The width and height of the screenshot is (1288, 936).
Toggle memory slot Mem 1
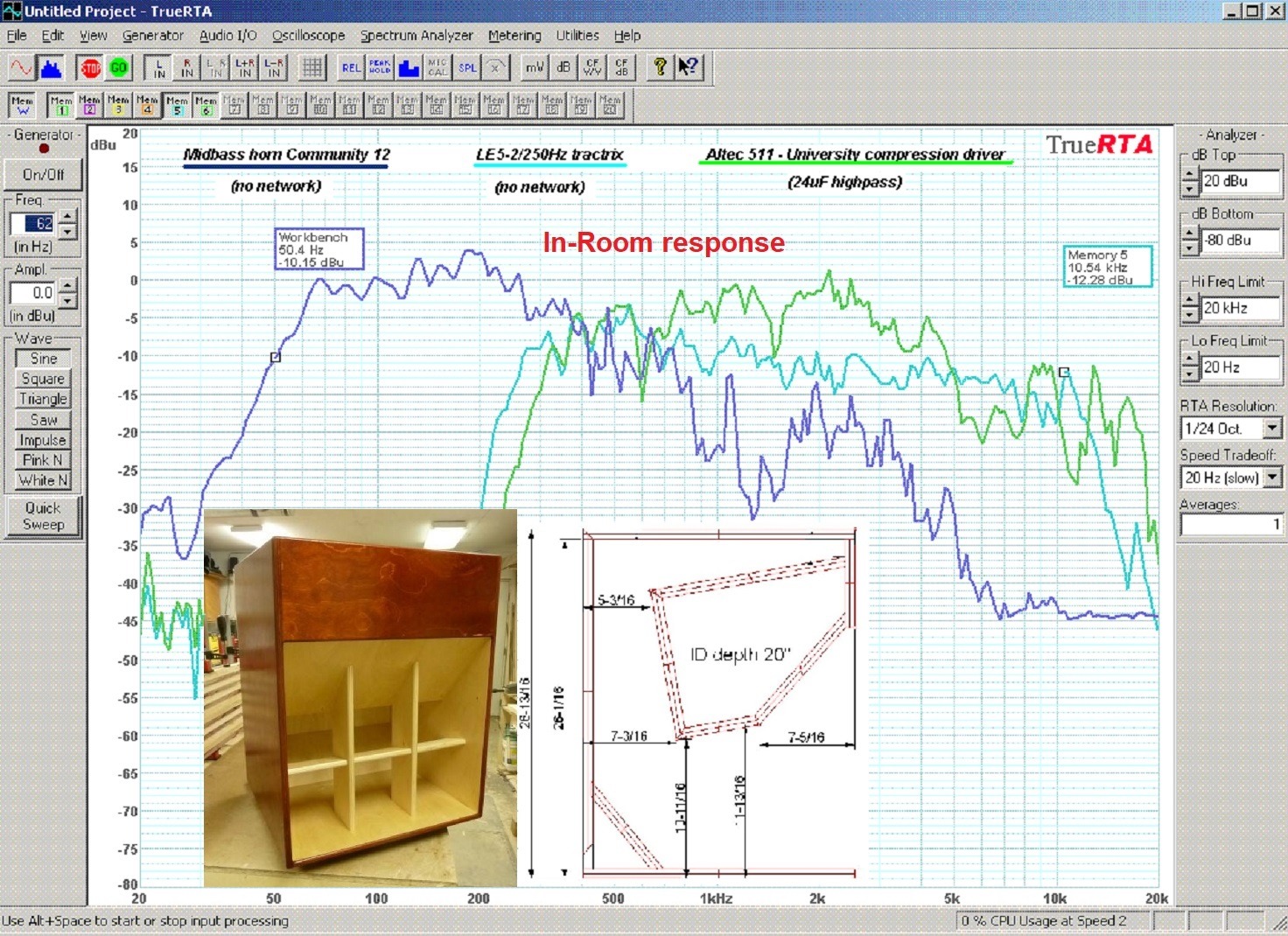click(61, 105)
